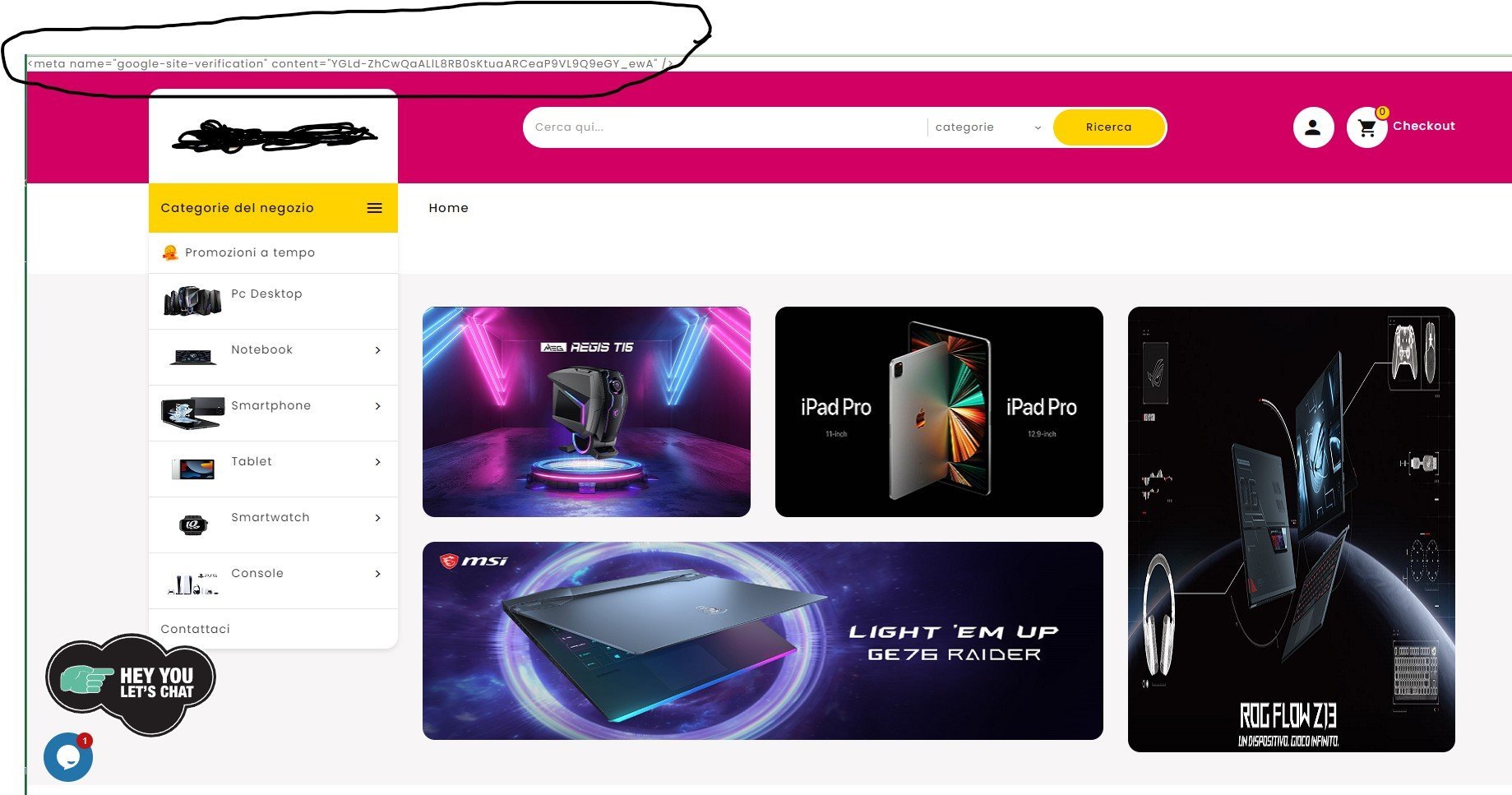Viewport: 1512px width, 795px height.
Task: Open the iPad Pro banner
Action: 939,412
